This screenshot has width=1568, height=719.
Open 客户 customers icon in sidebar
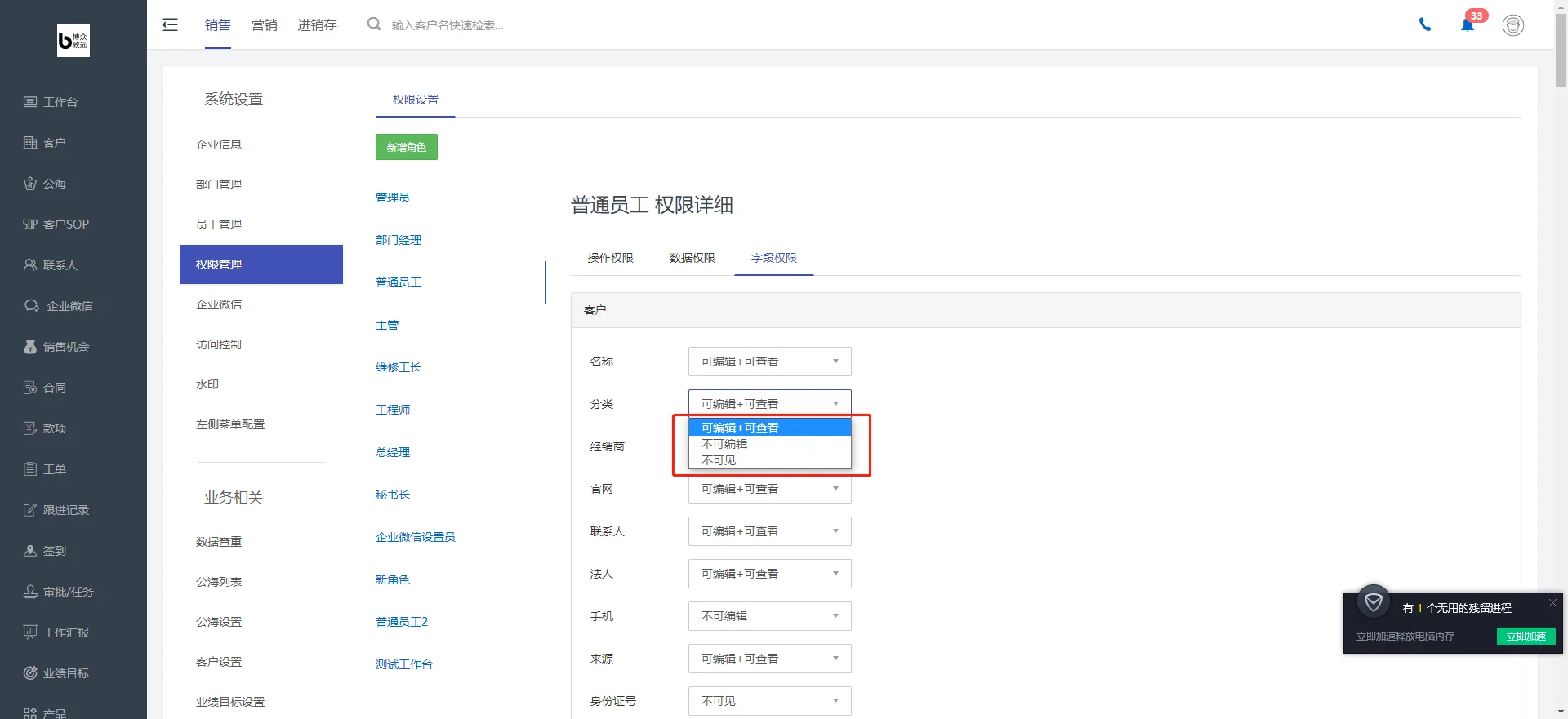pos(30,143)
